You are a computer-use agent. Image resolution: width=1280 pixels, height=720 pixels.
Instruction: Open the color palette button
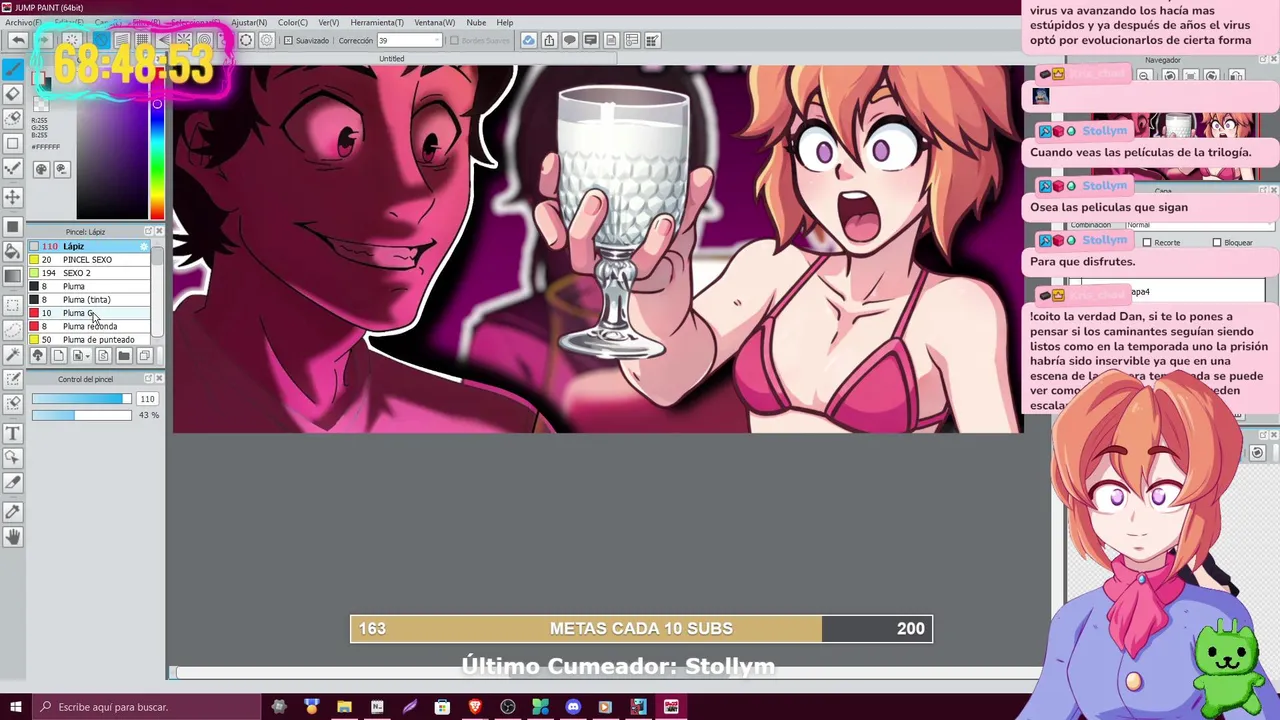(x=42, y=169)
